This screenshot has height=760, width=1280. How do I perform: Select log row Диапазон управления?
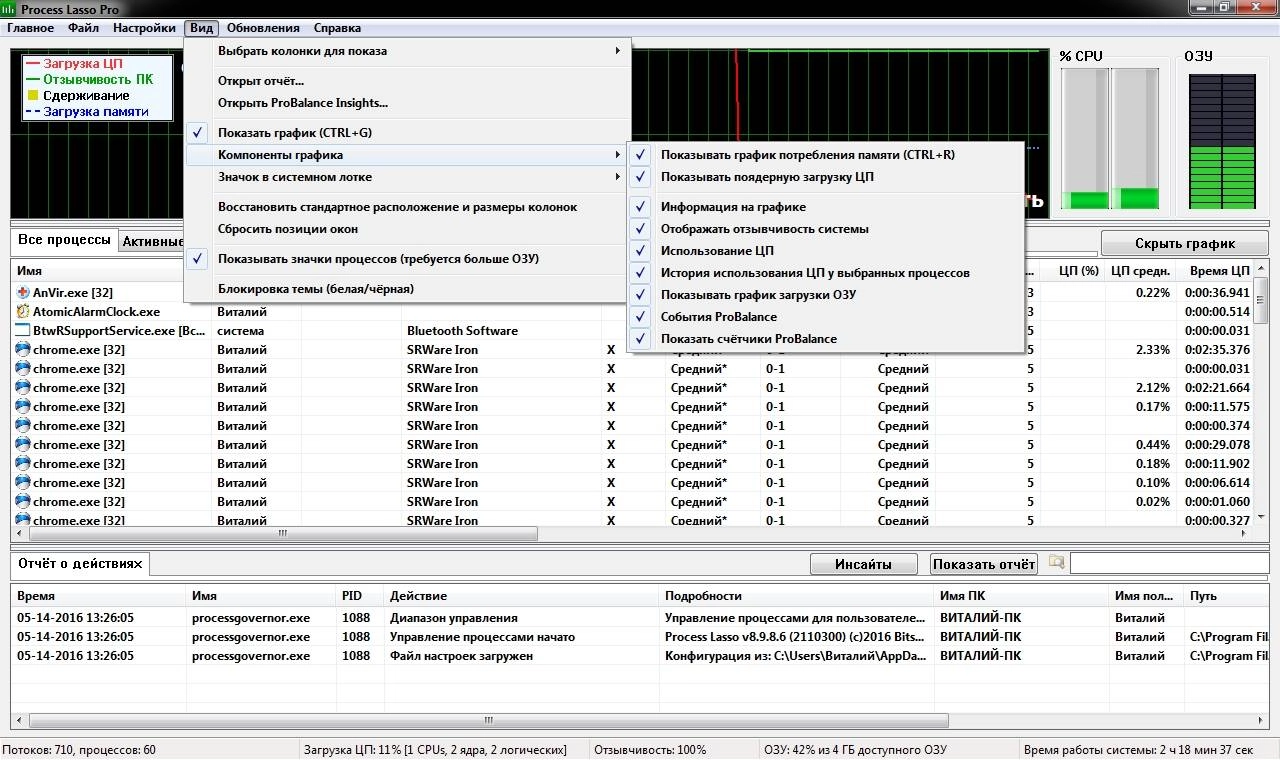(x=640, y=618)
